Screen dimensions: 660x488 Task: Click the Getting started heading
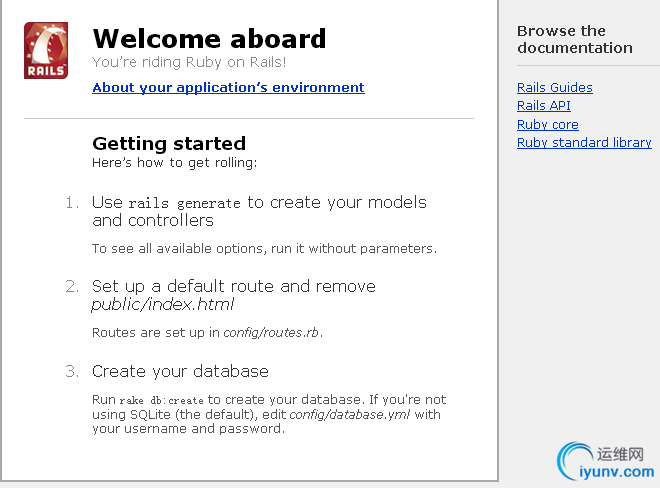169,144
